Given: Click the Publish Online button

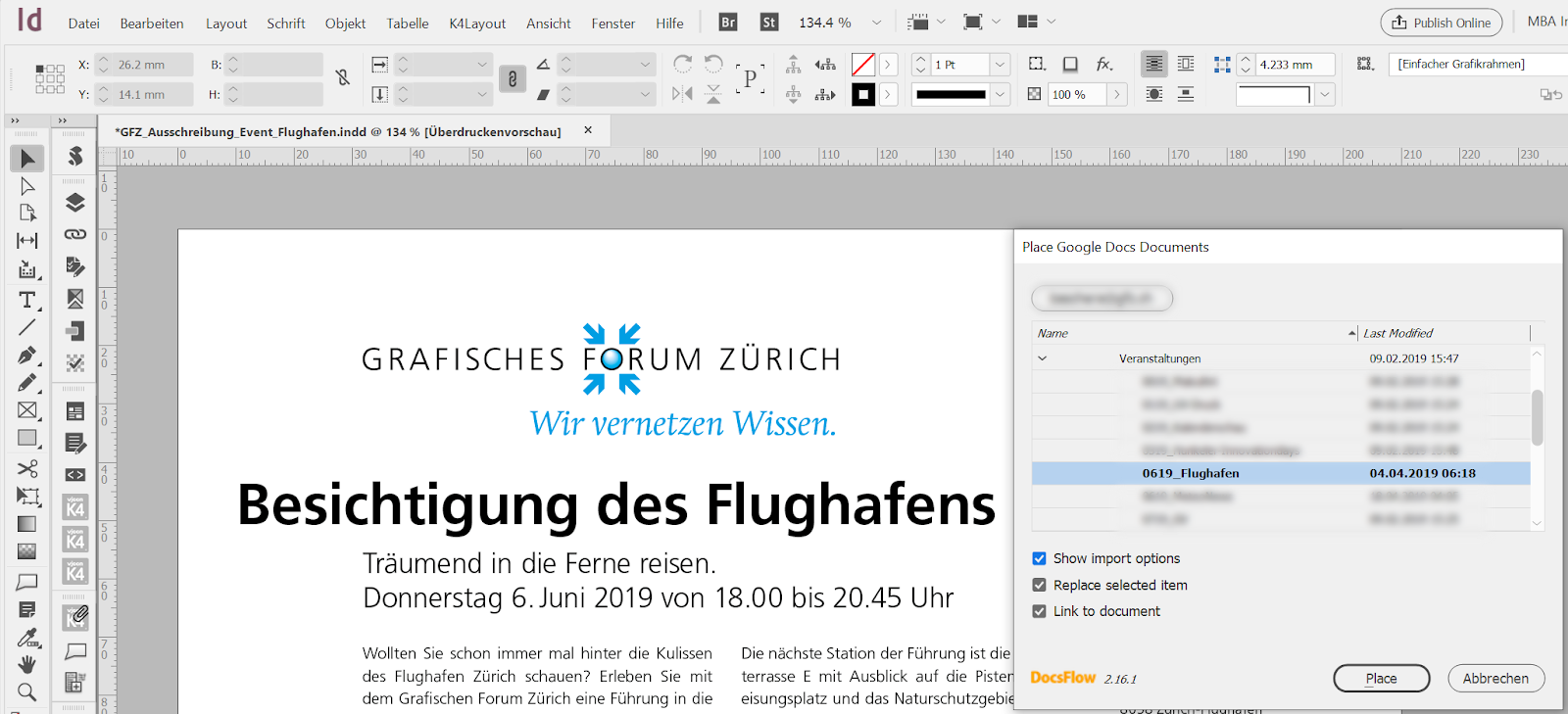Looking at the screenshot, I should 1442,23.
